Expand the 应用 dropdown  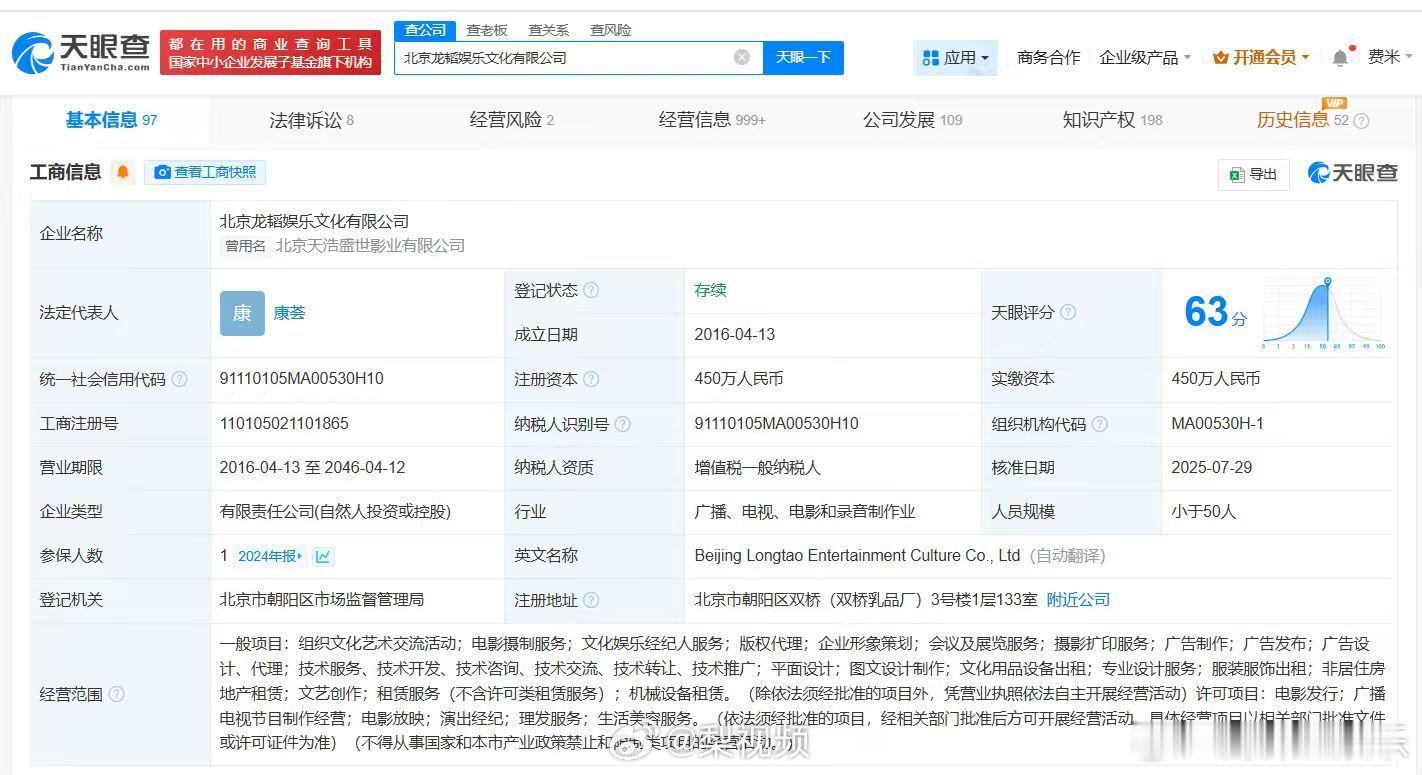coord(956,58)
